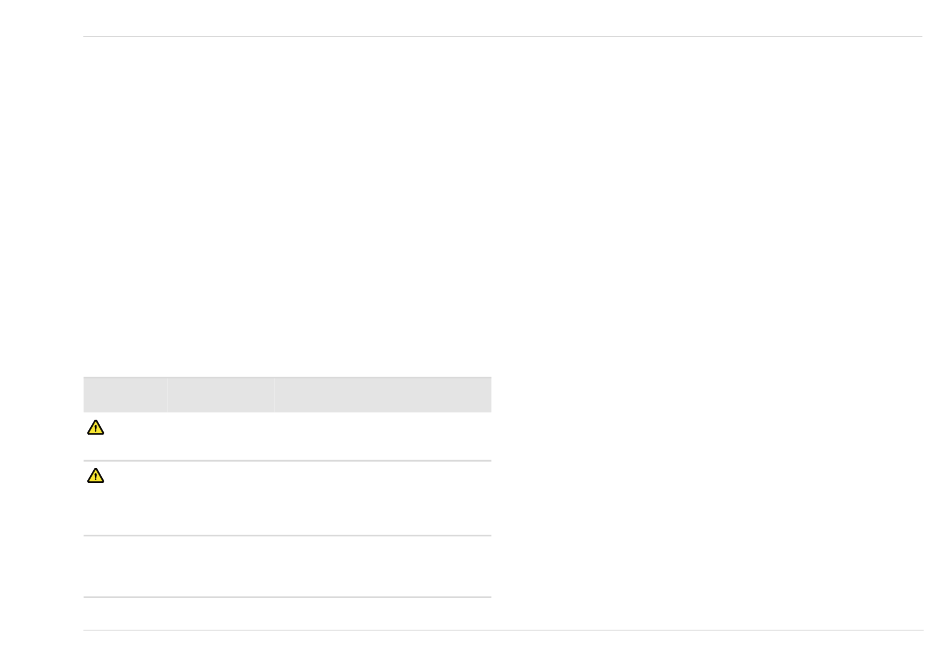Click first cell of the last table row

click(124, 567)
